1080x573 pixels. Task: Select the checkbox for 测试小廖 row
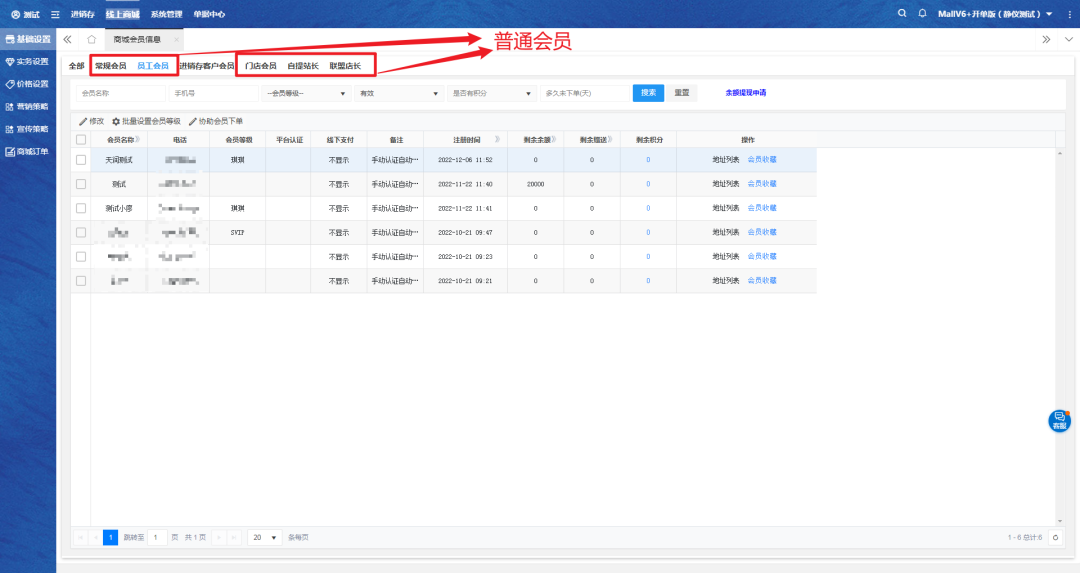(x=81, y=208)
